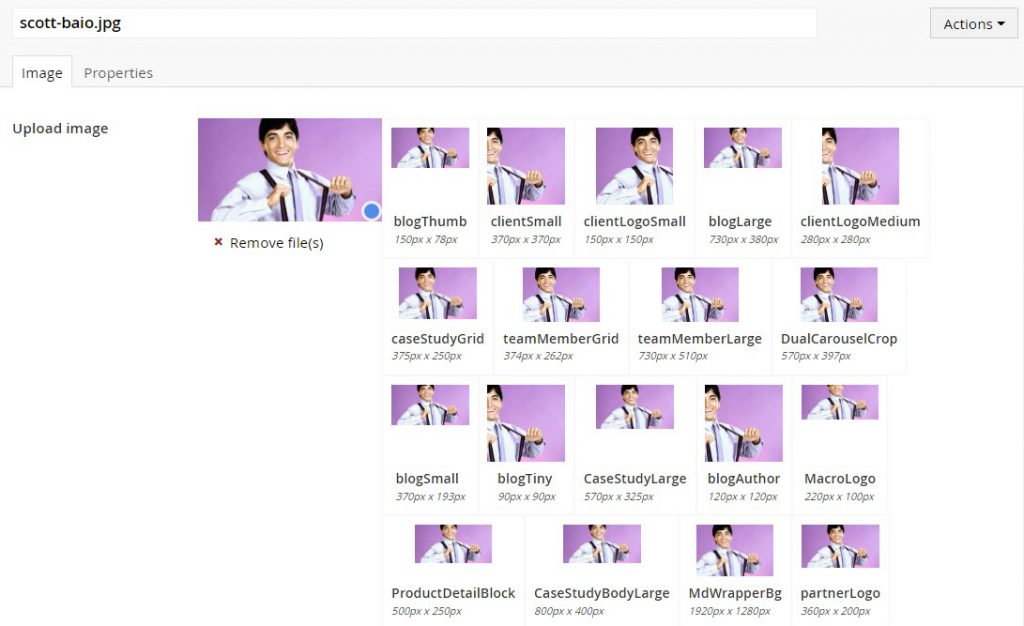Image resolution: width=1024 pixels, height=626 pixels.
Task: Select the MdWrapperBg crop thumbnail
Action: tap(734, 550)
